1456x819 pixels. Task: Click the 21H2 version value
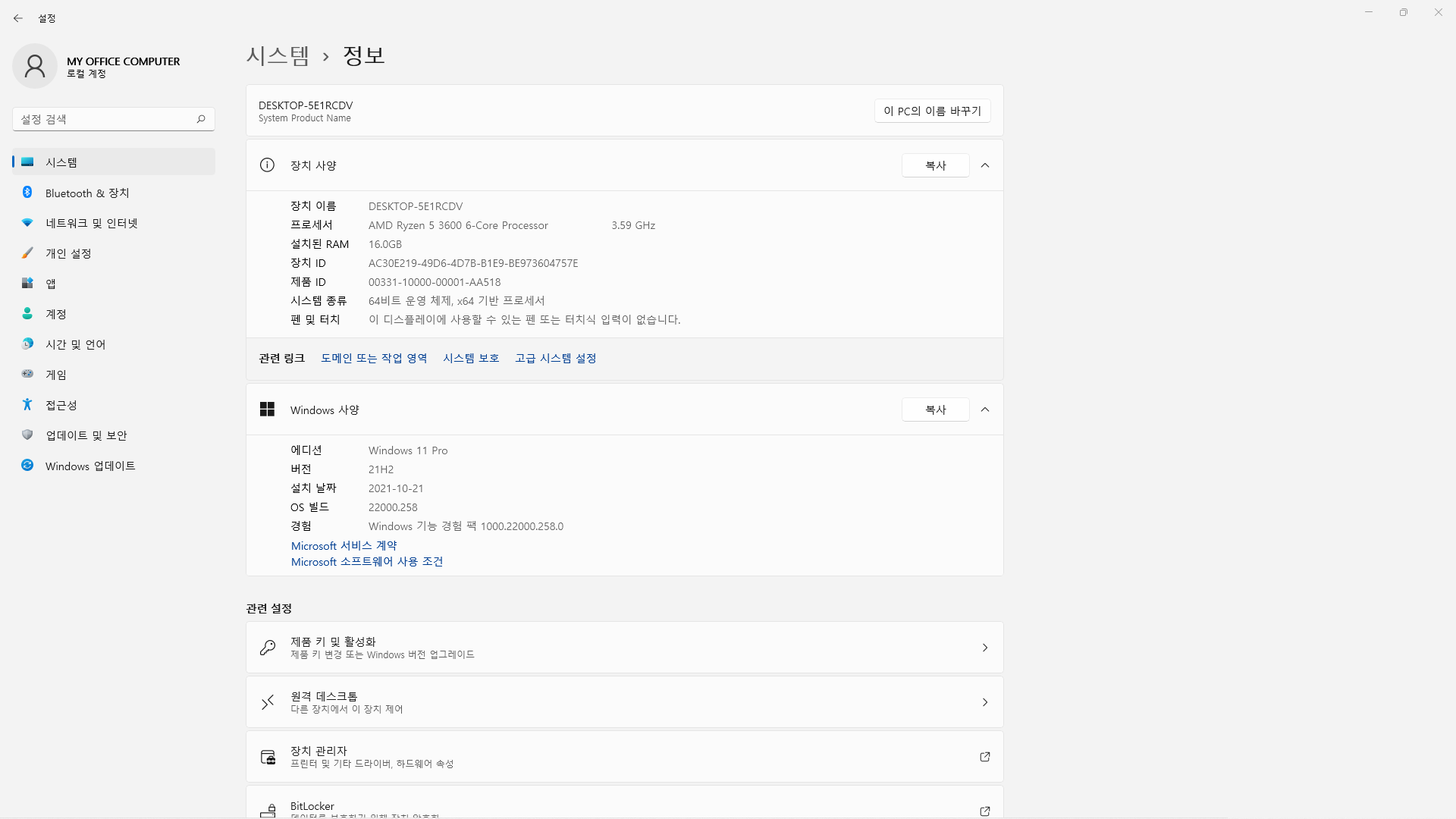[381, 469]
